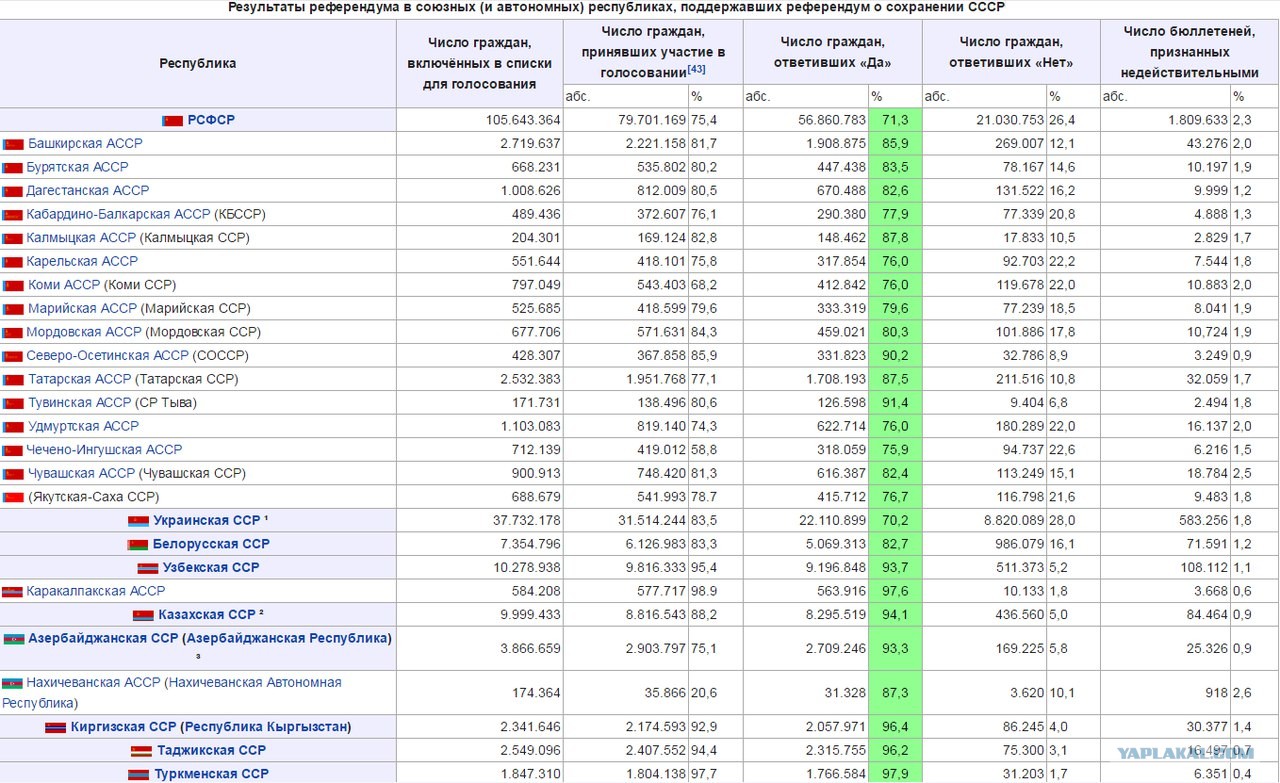Follow the Северо-Осетинская АССР link
1280x783 pixels.
[107, 355]
